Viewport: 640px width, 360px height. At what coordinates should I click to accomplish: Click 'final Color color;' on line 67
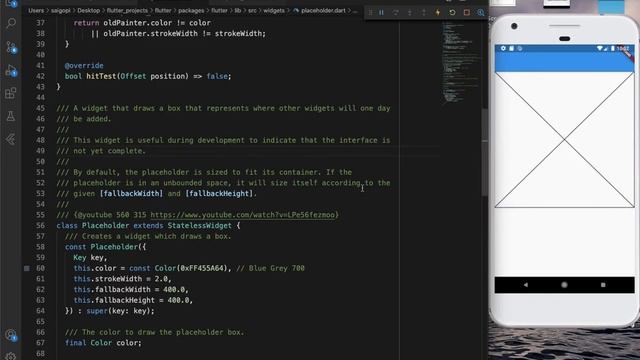click(x=103, y=343)
